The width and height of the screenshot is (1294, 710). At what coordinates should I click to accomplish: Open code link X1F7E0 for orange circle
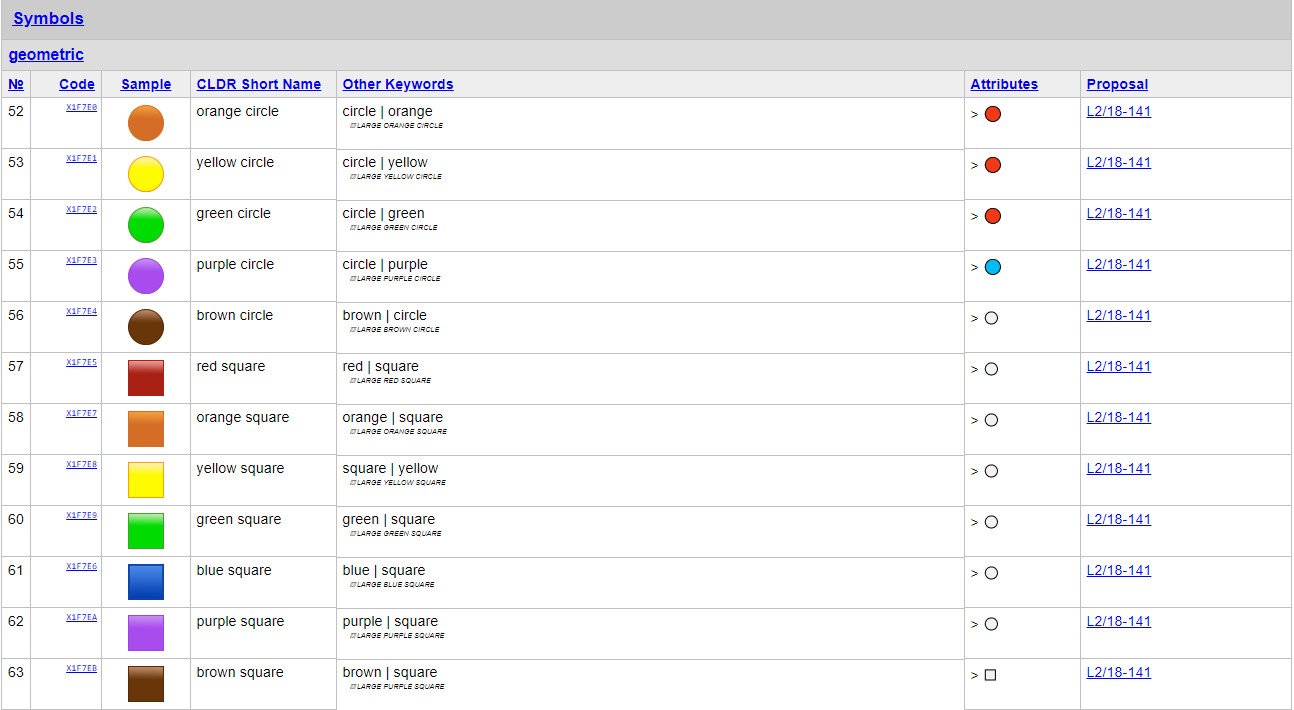coord(82,107)
